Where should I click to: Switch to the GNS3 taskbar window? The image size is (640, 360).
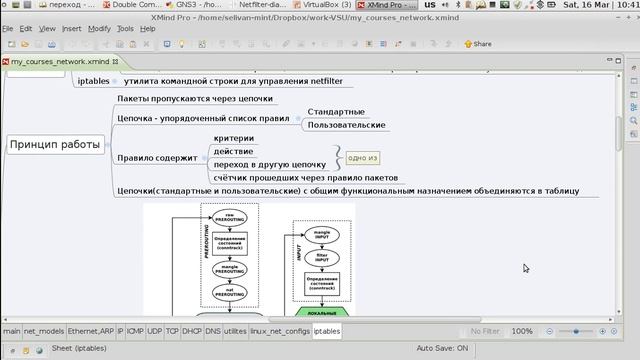point(195,5)
